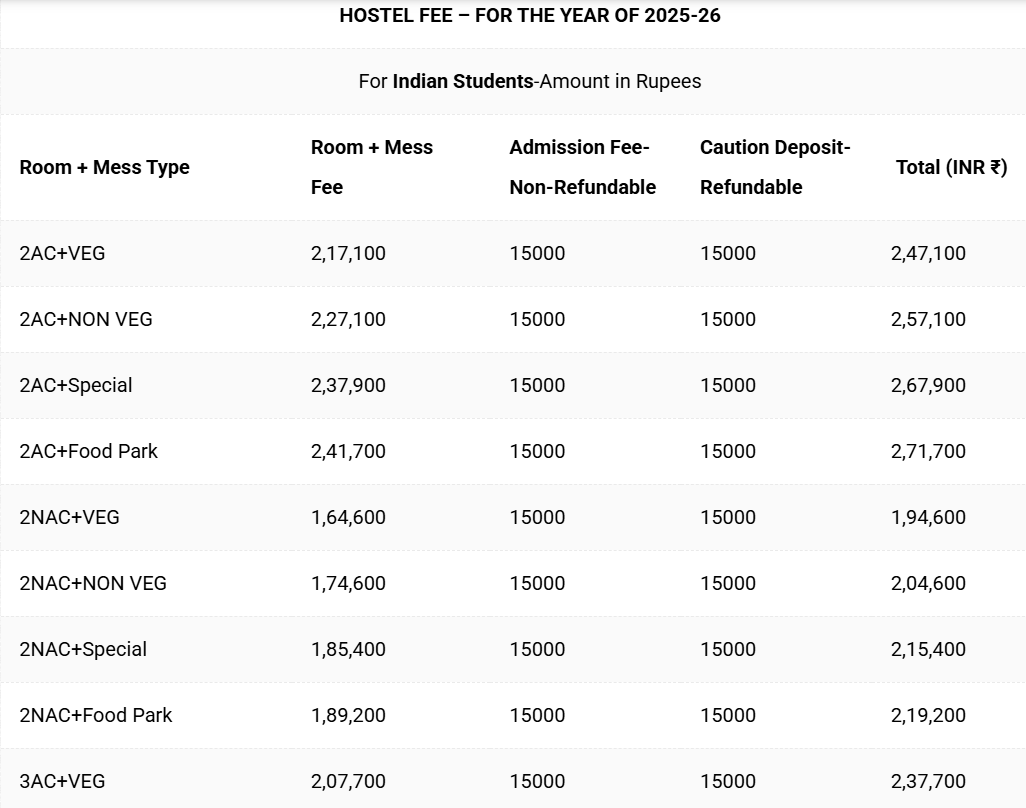This screenshot has height=808, width=1026.
Task: Click caution deposit 15000 in 2AC+Special row
Action: [728, 385]
